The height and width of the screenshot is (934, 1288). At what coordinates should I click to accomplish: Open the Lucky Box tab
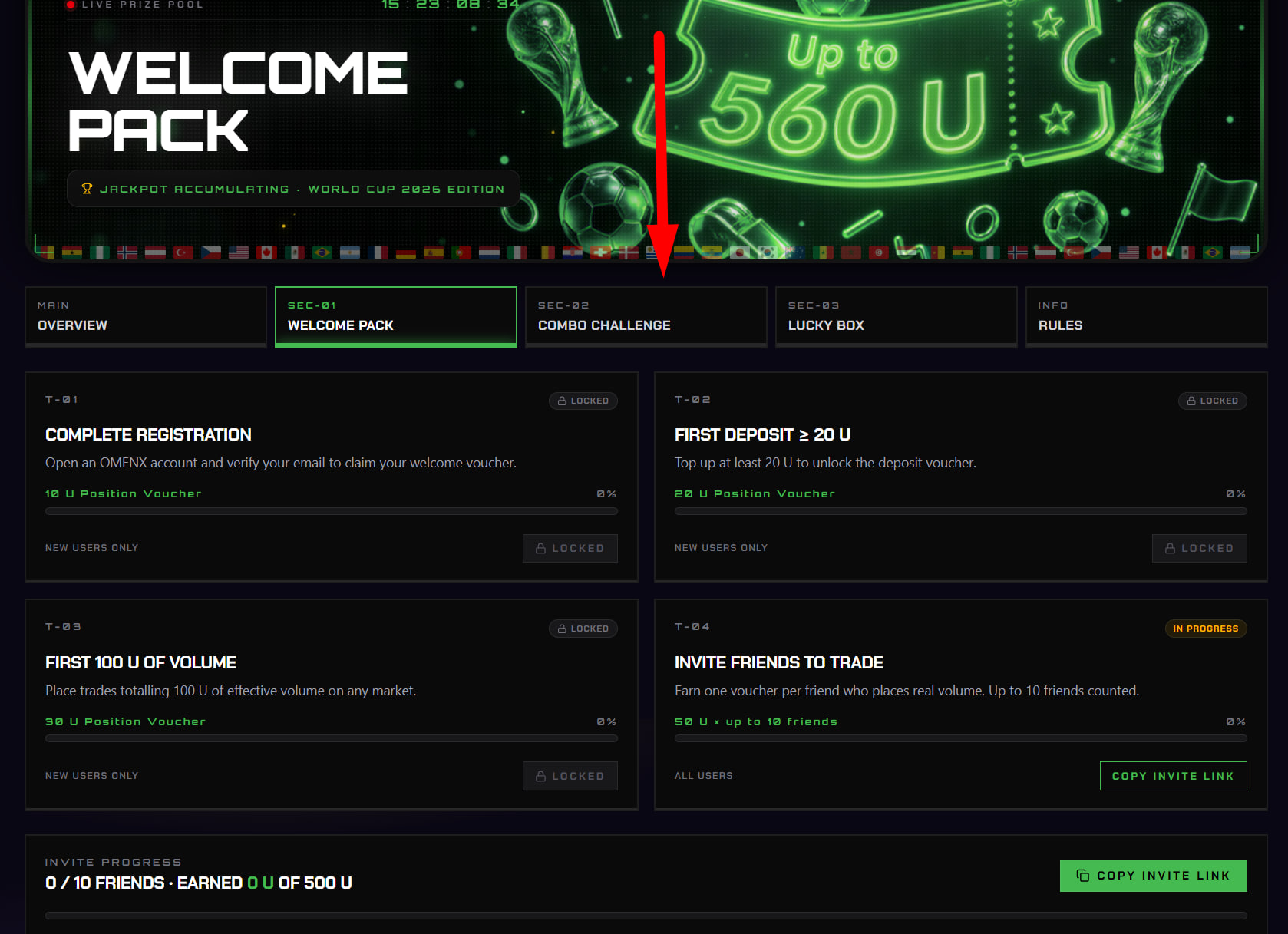tap(897, 317)
